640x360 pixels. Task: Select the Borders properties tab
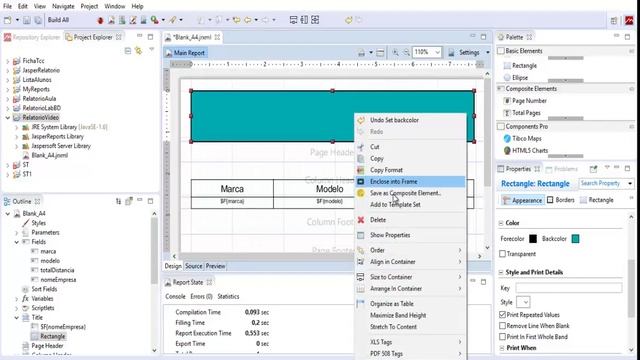[560, 200]
